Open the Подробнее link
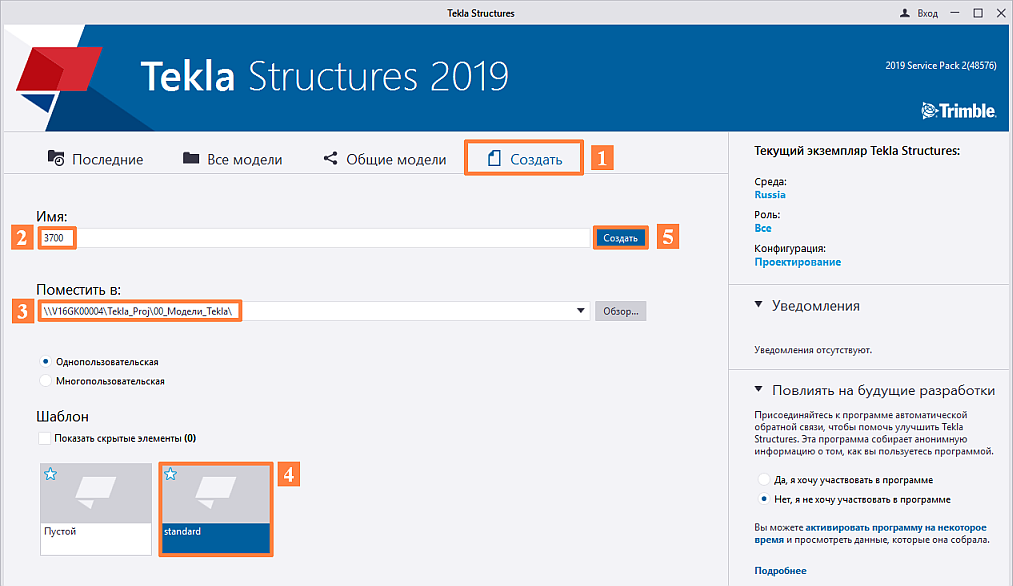This screenshot has width=1013, height=586. [x=780, y=570]
